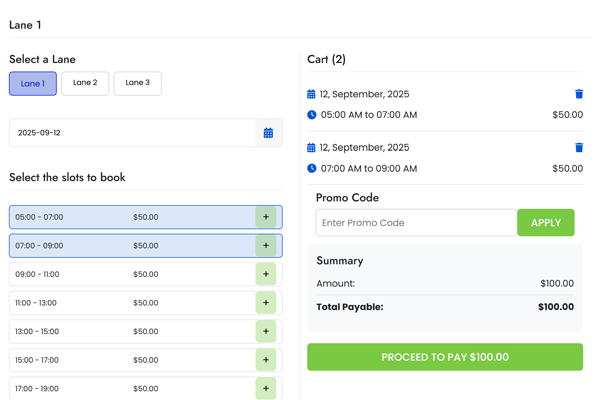
Task: Select the 17:00 - 19:00 slot row
Action: (146, 389)
